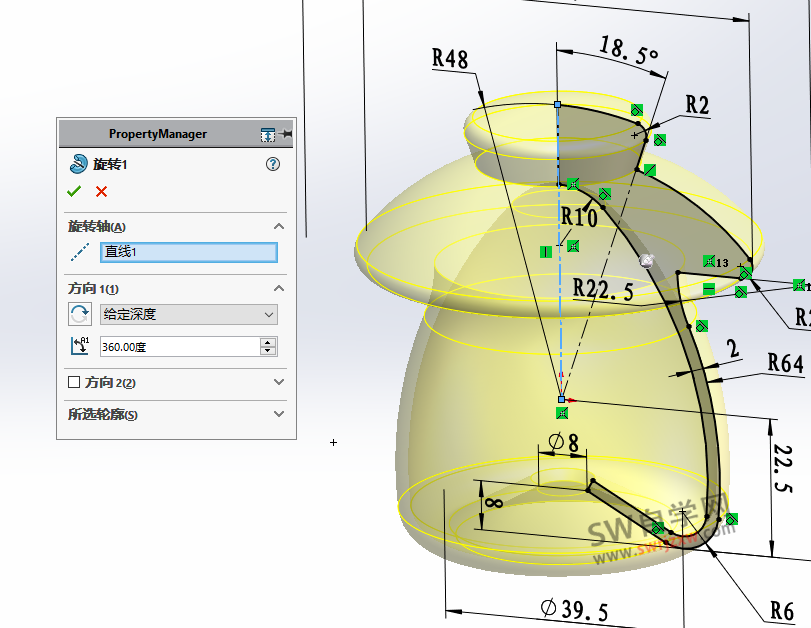Click the revolve feature icon beside 旋转1
Screen dimensions: 811x628
[78, 164]
